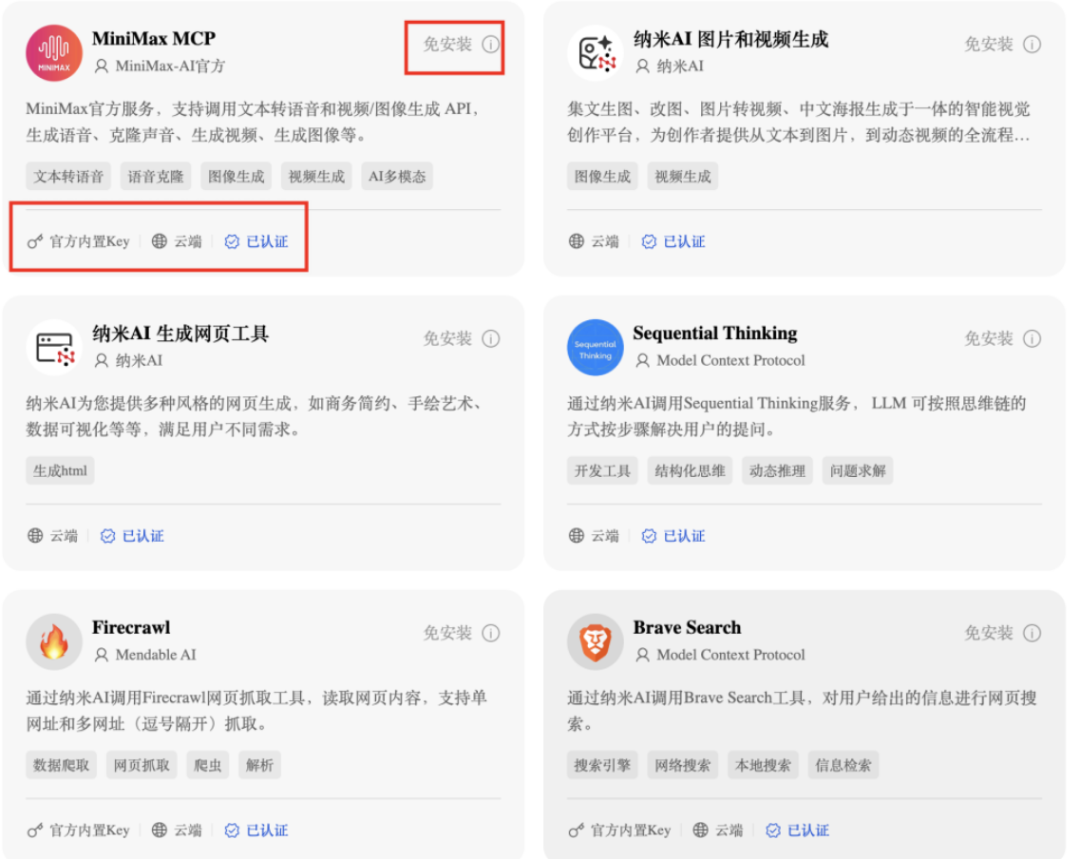Click info icon on 纳米AI 生成网页工具 card
Screen dimensions: 1080x859
pos(490,339)
